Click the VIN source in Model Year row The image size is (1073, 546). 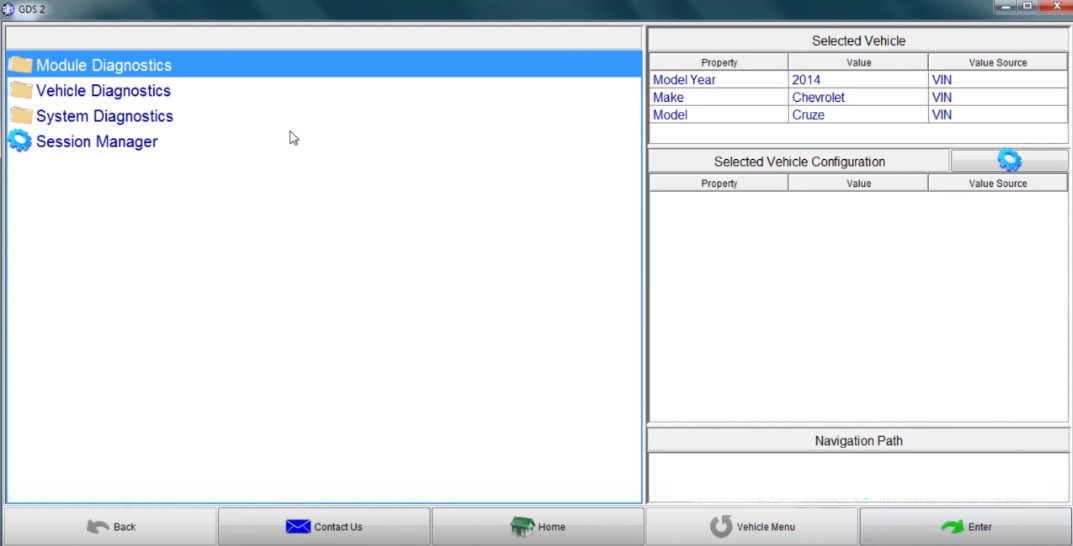tap(998, 79)
